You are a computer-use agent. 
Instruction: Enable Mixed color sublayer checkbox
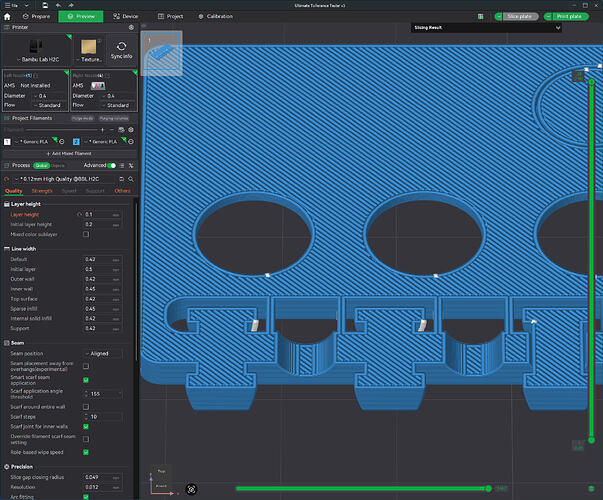86,234
